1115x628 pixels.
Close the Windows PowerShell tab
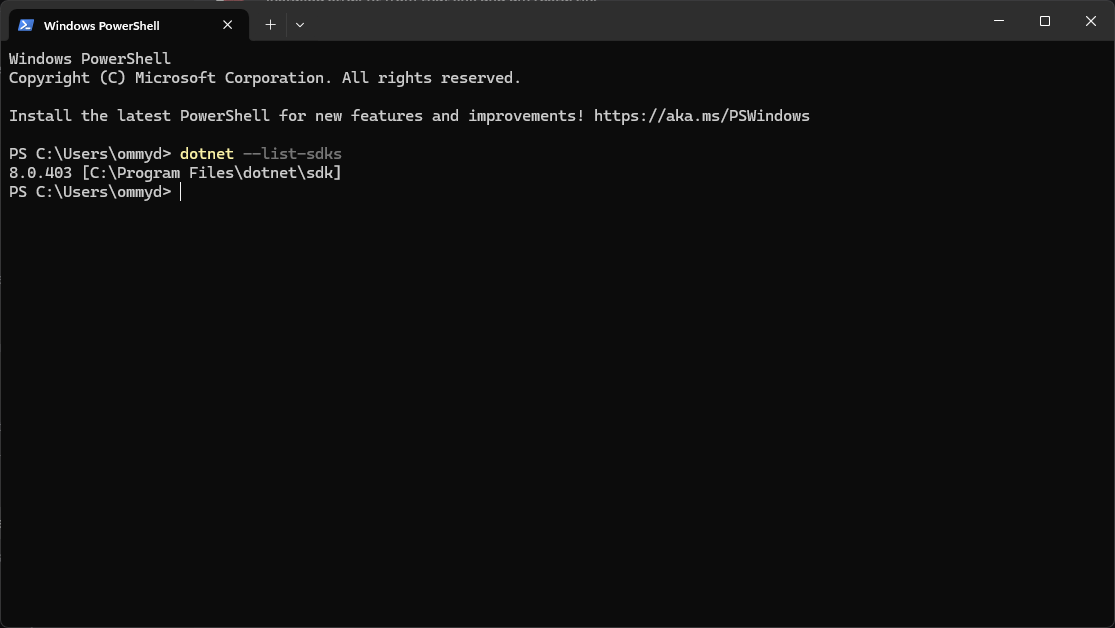(x=228, y=25)
